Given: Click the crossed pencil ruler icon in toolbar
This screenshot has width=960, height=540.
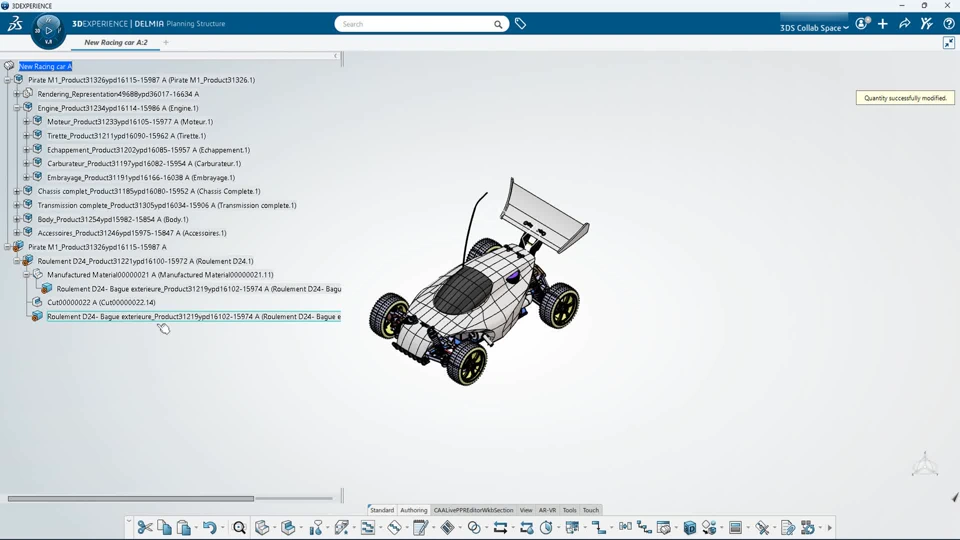Looking at the screenshot, I should [762, 527].
